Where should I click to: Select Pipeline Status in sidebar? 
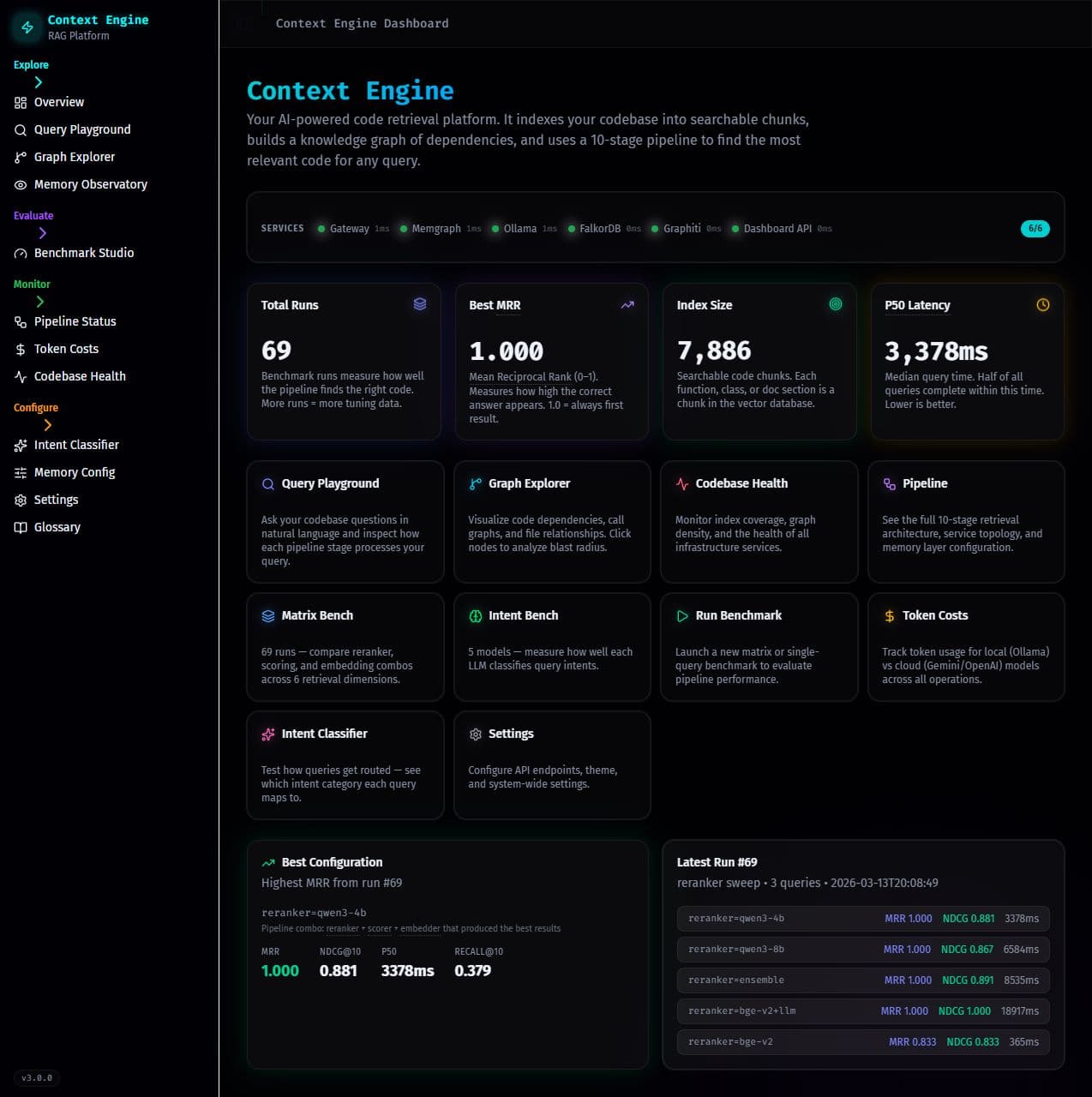109,322
